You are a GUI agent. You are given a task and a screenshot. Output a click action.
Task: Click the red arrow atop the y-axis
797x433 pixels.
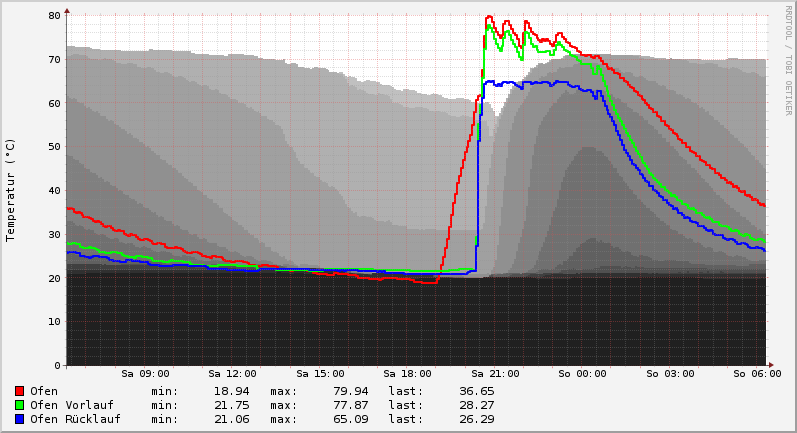point(67,11)
